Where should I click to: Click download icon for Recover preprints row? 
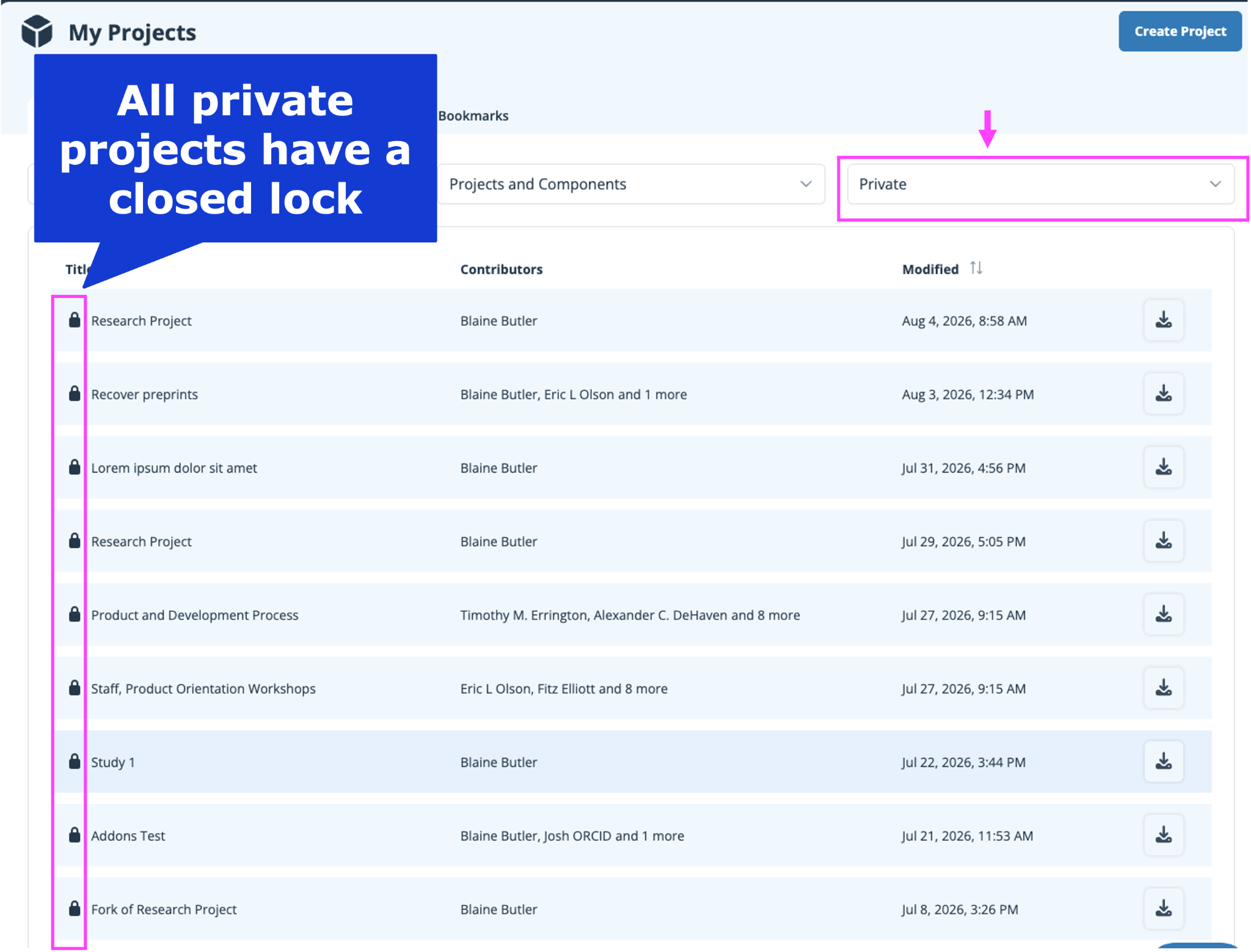click(1163, 394)
